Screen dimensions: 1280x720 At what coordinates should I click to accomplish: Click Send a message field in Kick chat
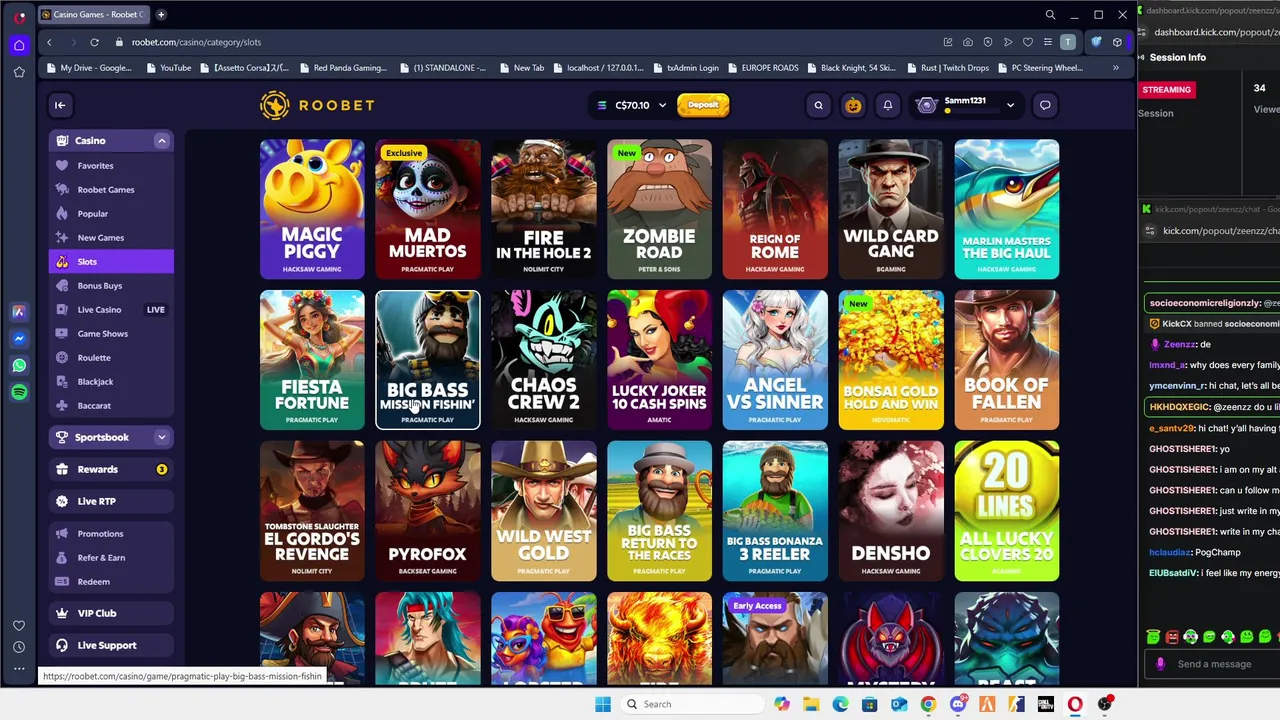1214,664
